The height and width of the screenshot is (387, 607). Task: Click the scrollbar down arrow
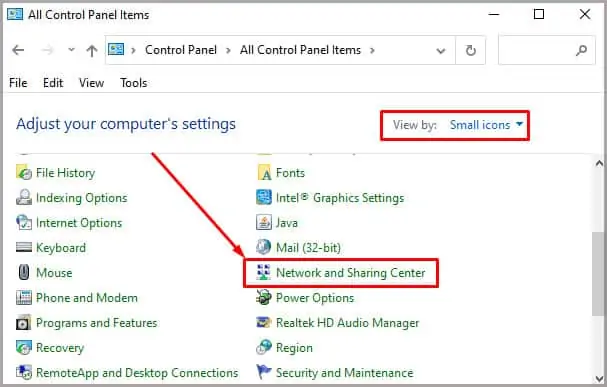[599, 378]
